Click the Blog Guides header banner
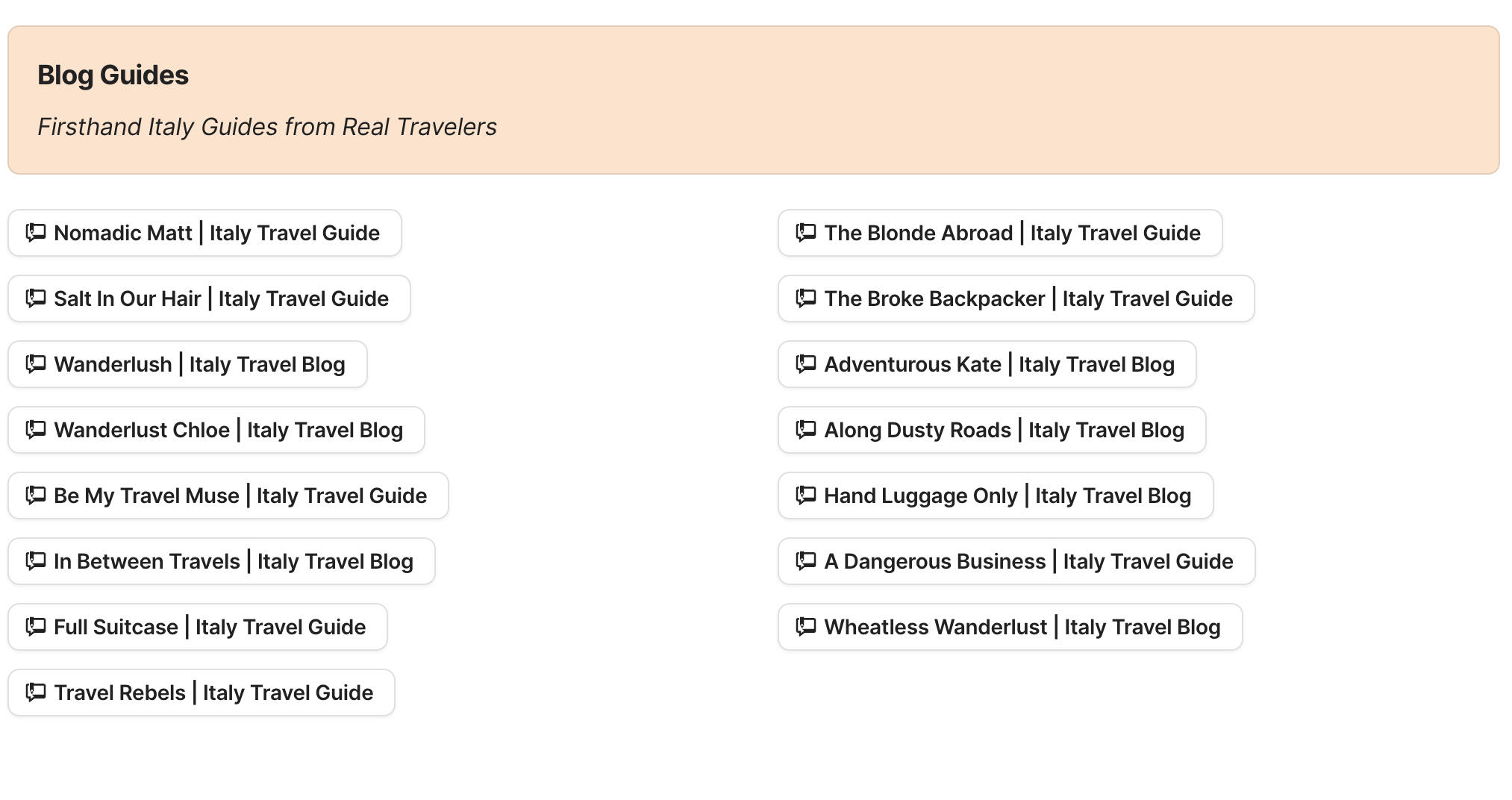Screen dimensions: 1512x800 click(x=756, y=99)
